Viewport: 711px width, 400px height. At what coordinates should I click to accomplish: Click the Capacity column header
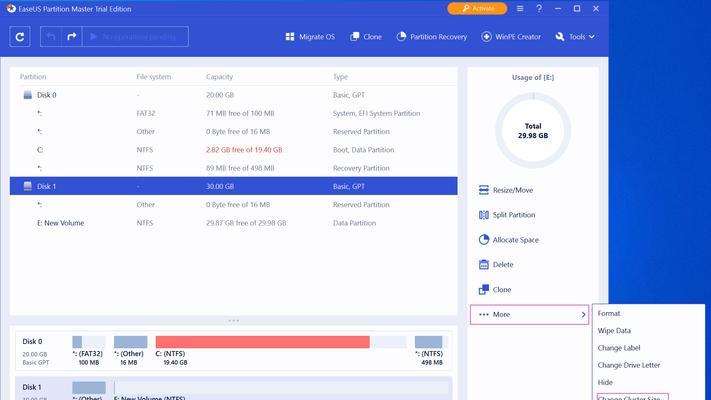(219, 77)
